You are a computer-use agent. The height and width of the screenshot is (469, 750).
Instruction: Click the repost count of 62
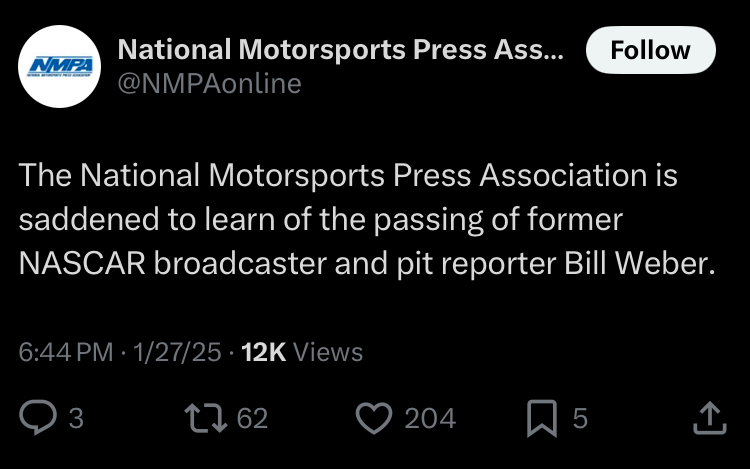(253, 418)
